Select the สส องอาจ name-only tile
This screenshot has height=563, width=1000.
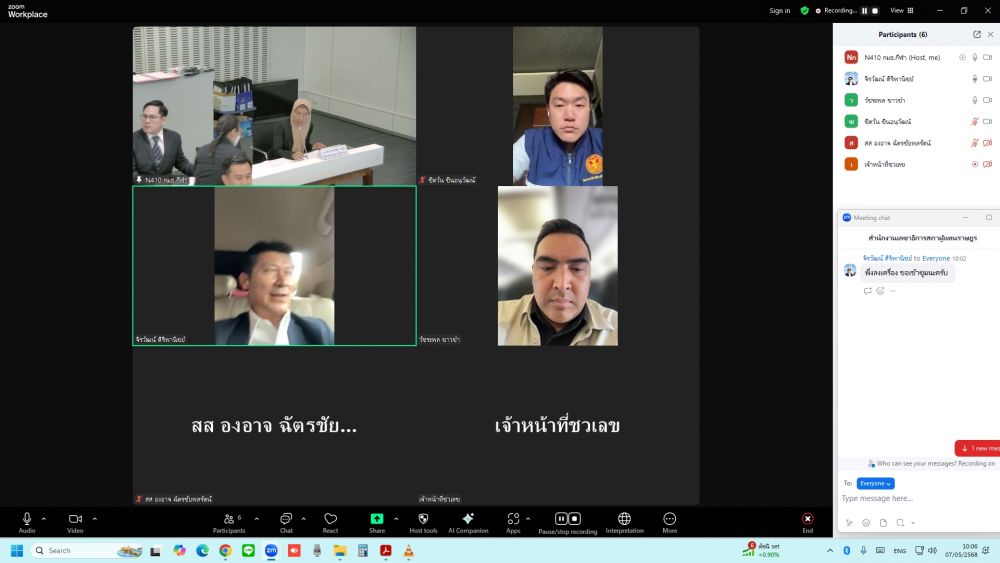(x=274, y=425)
